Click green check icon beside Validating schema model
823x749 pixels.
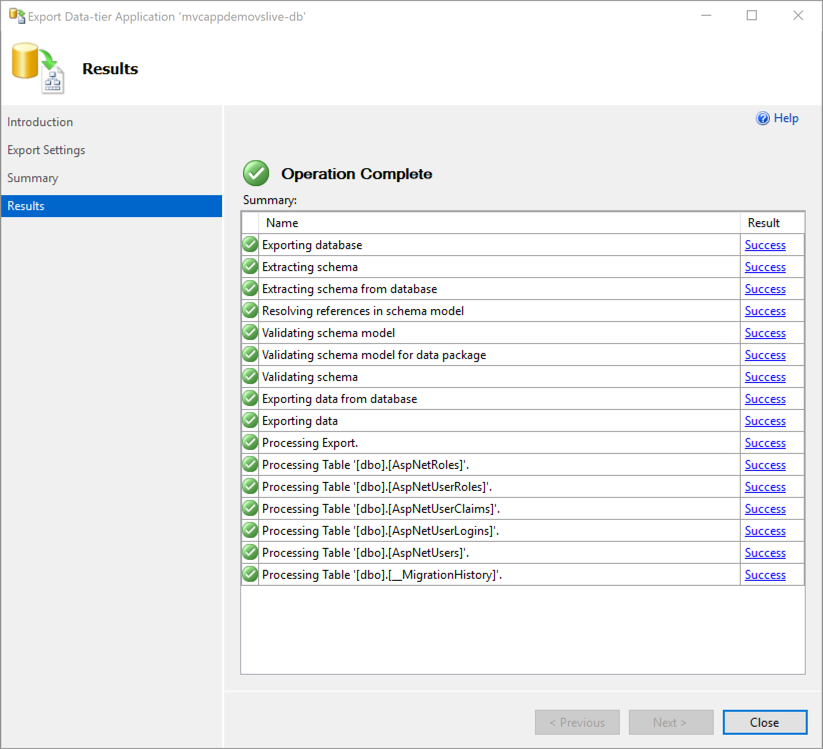pyautogui.click(x=250, y=333)
